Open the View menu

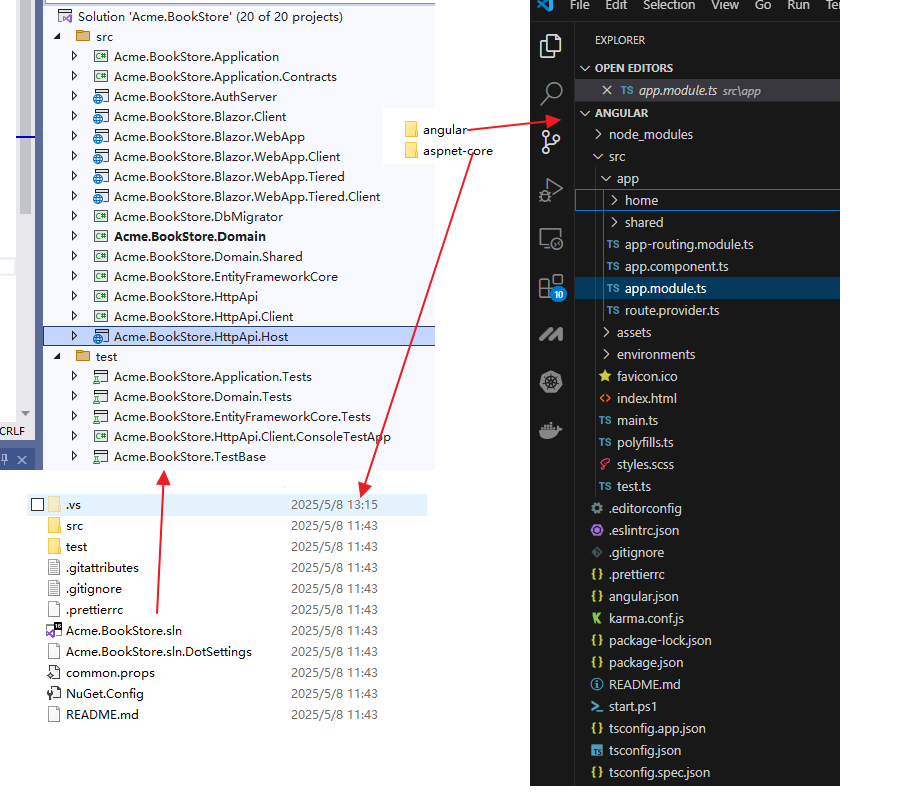click(x=725, y=5)
